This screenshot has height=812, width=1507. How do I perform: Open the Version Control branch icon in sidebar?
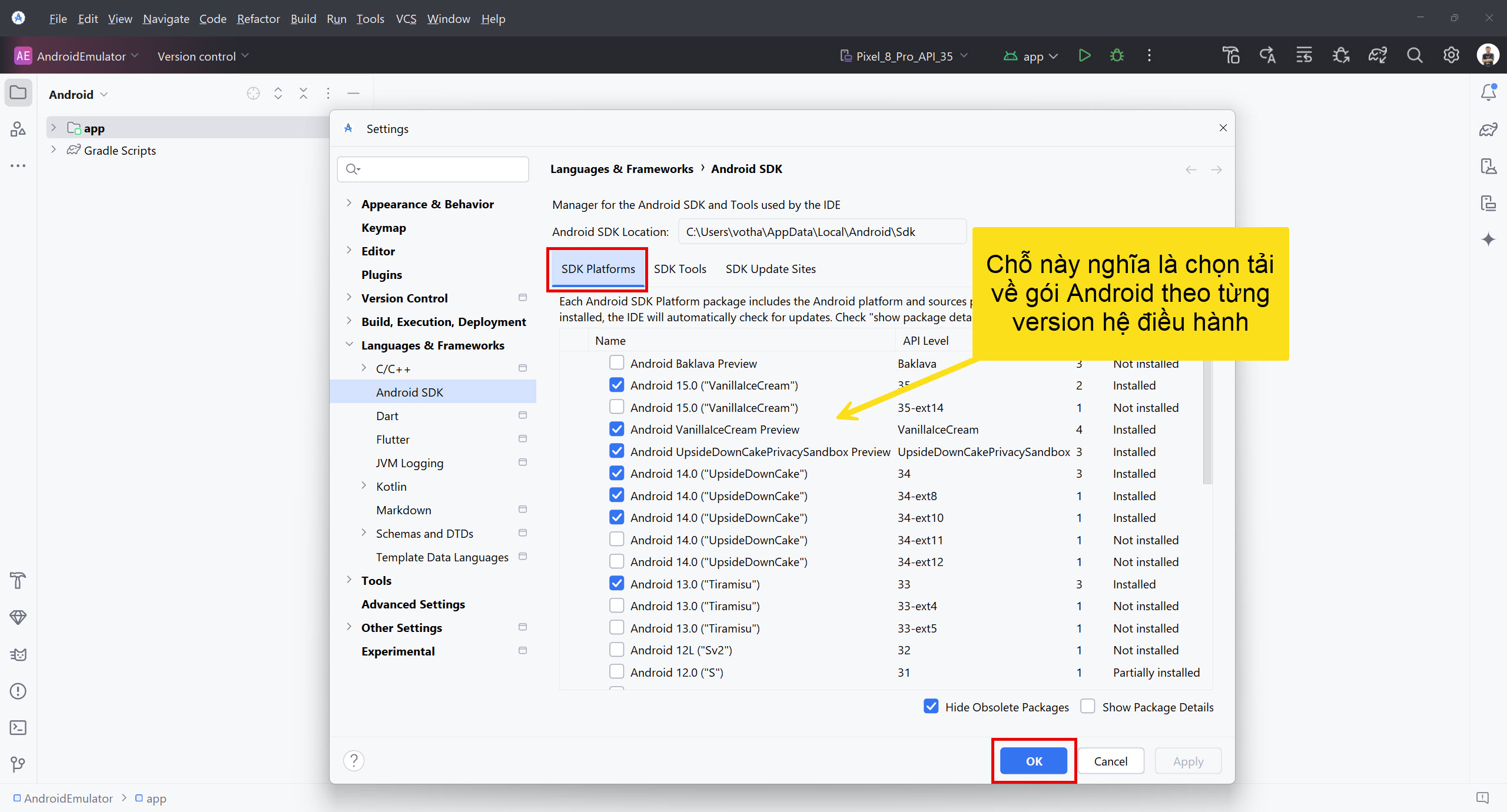(18, 764)
